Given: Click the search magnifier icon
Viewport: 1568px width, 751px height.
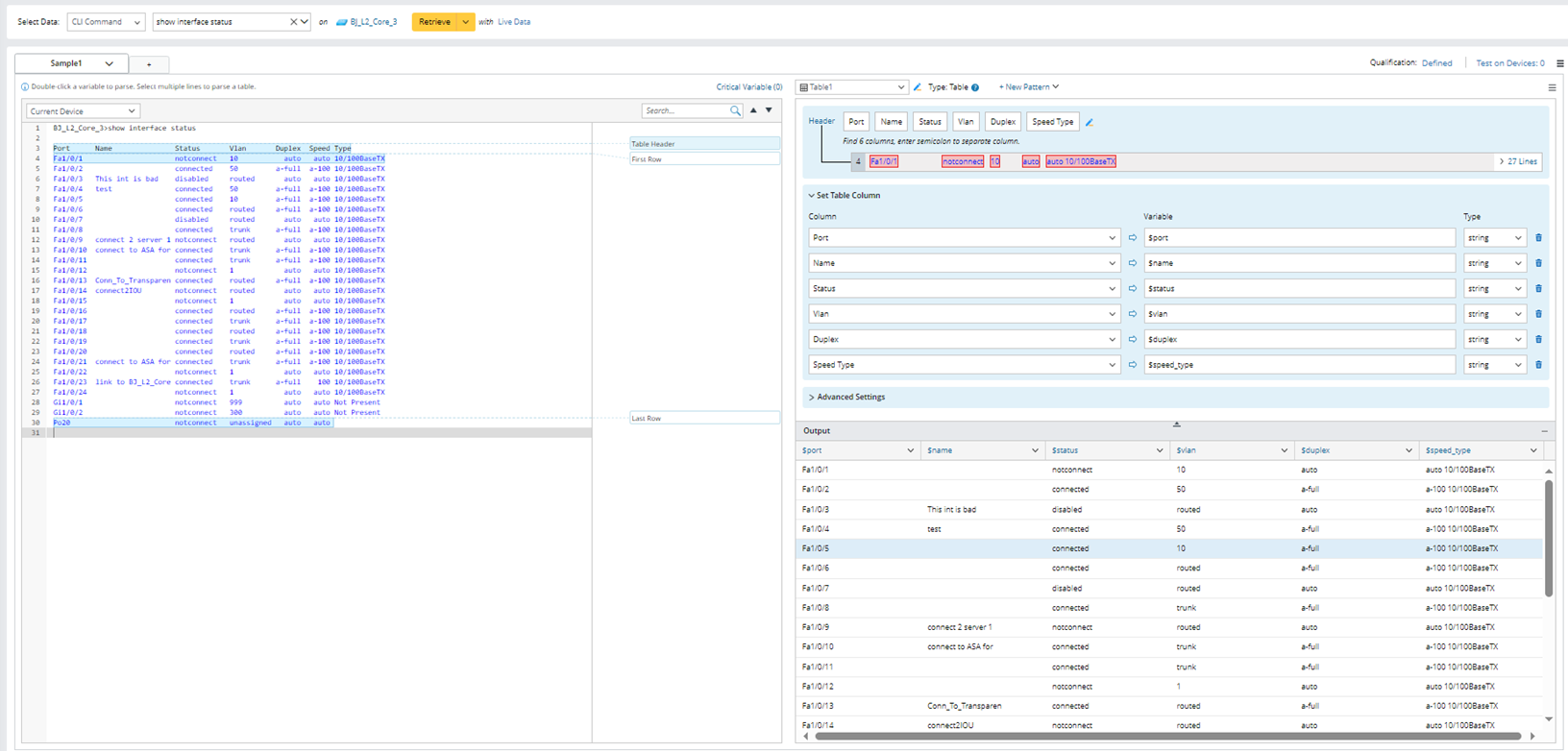Looking at the screenshot, I should point(735,111).
